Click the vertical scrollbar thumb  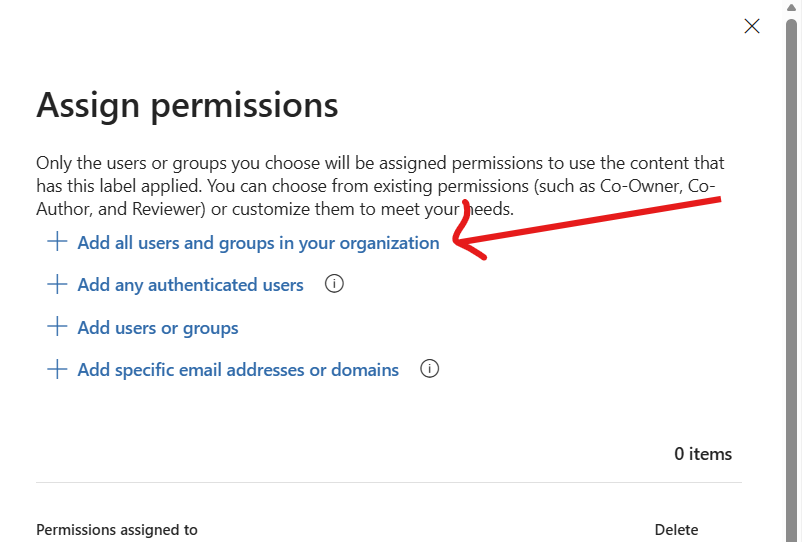(x=791, y=277)
